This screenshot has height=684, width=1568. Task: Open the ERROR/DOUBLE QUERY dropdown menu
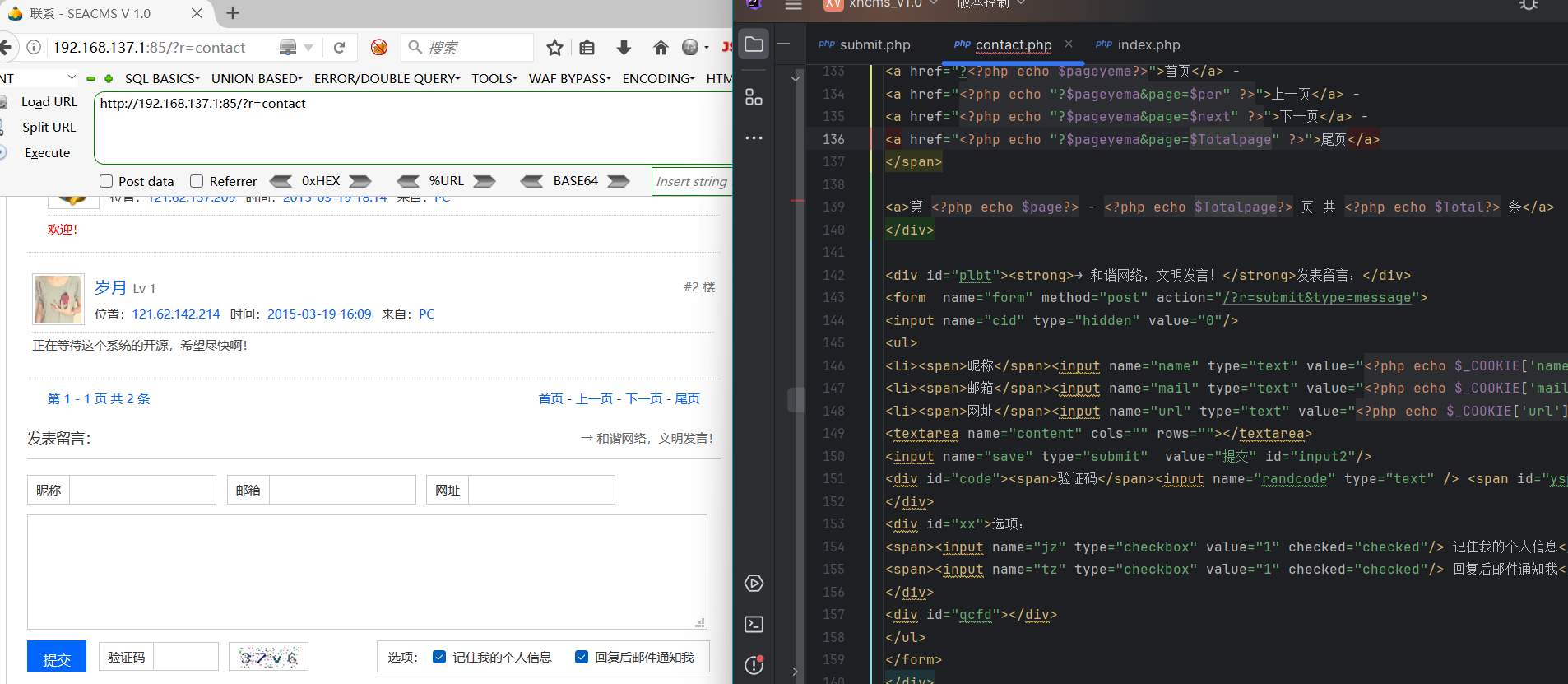click(x=387, y=78)
